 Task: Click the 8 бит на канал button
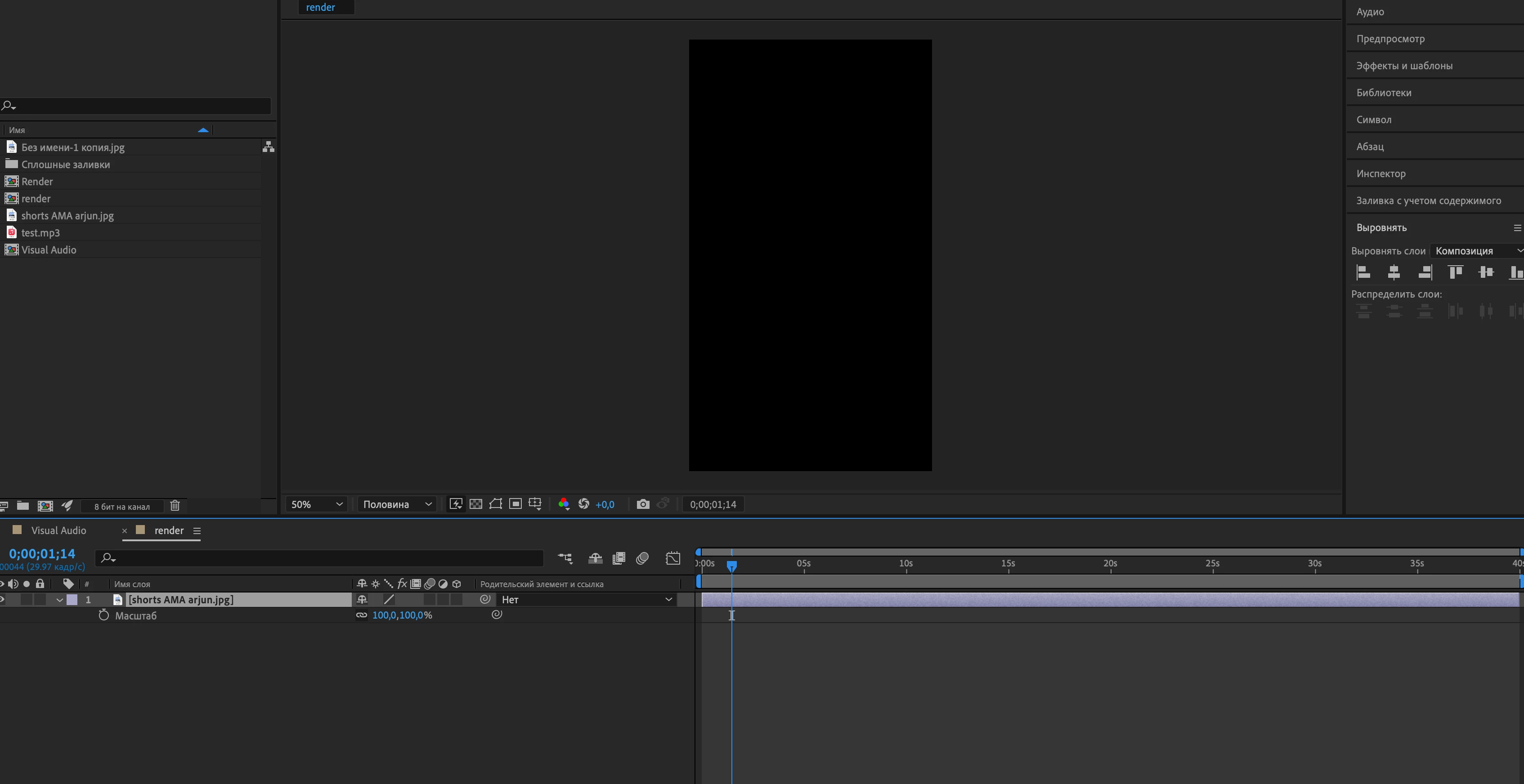pos(122,506)
